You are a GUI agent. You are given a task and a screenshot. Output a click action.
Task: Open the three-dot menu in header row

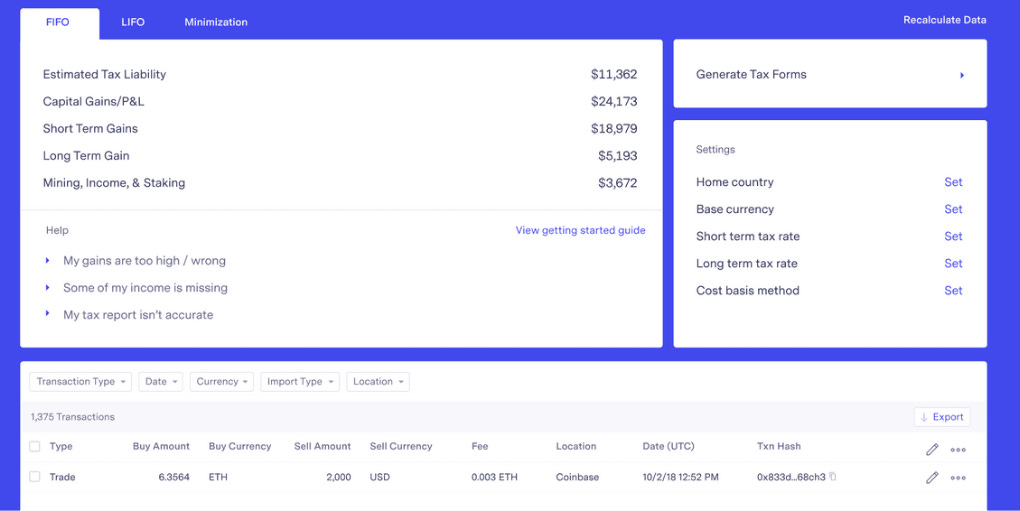(958, 449)
